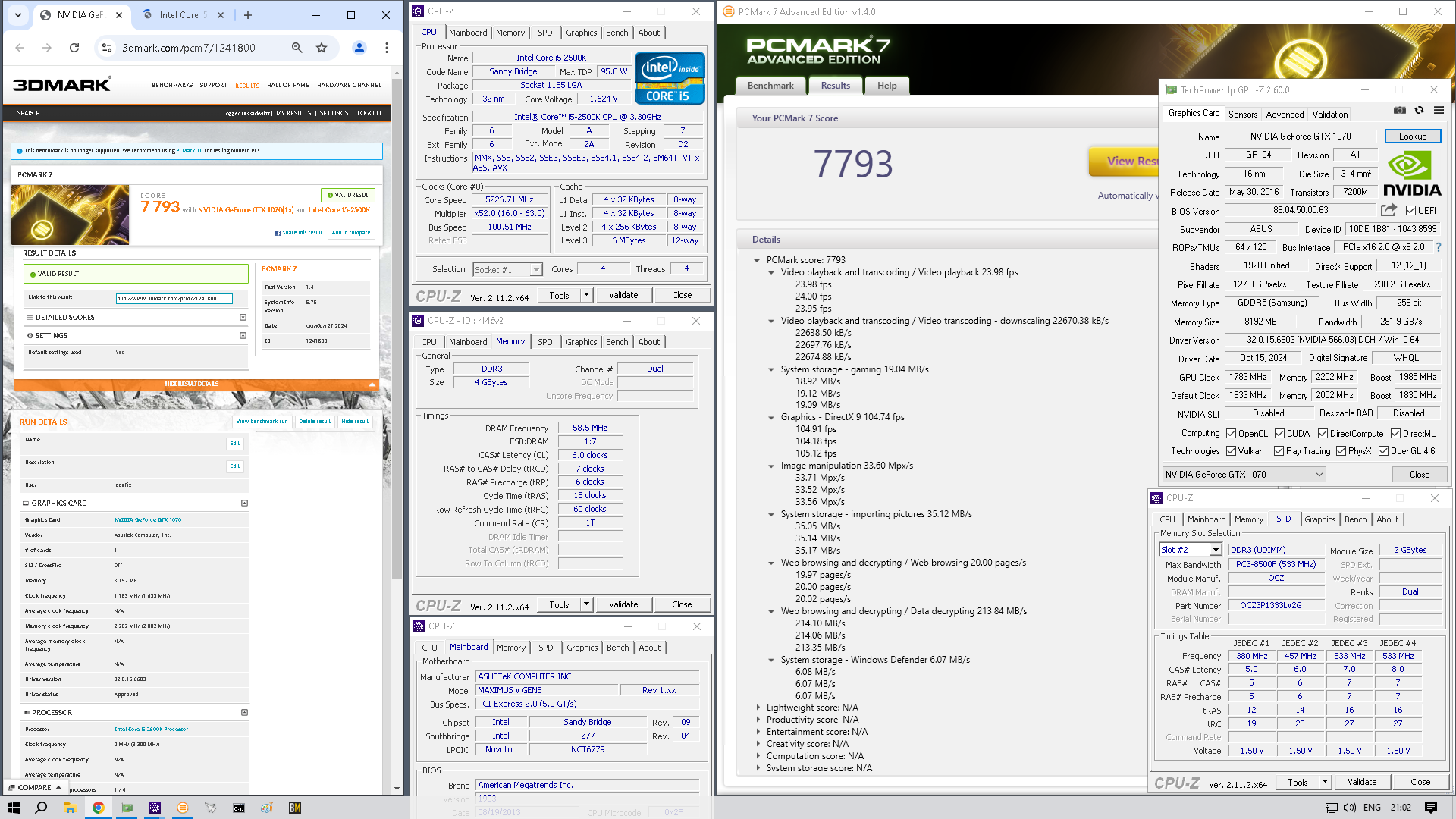This screenshot has width=1456, height=819.
Task: Toggle the UEFI checkbox in GPU-Z
Action: point(1410,211)
